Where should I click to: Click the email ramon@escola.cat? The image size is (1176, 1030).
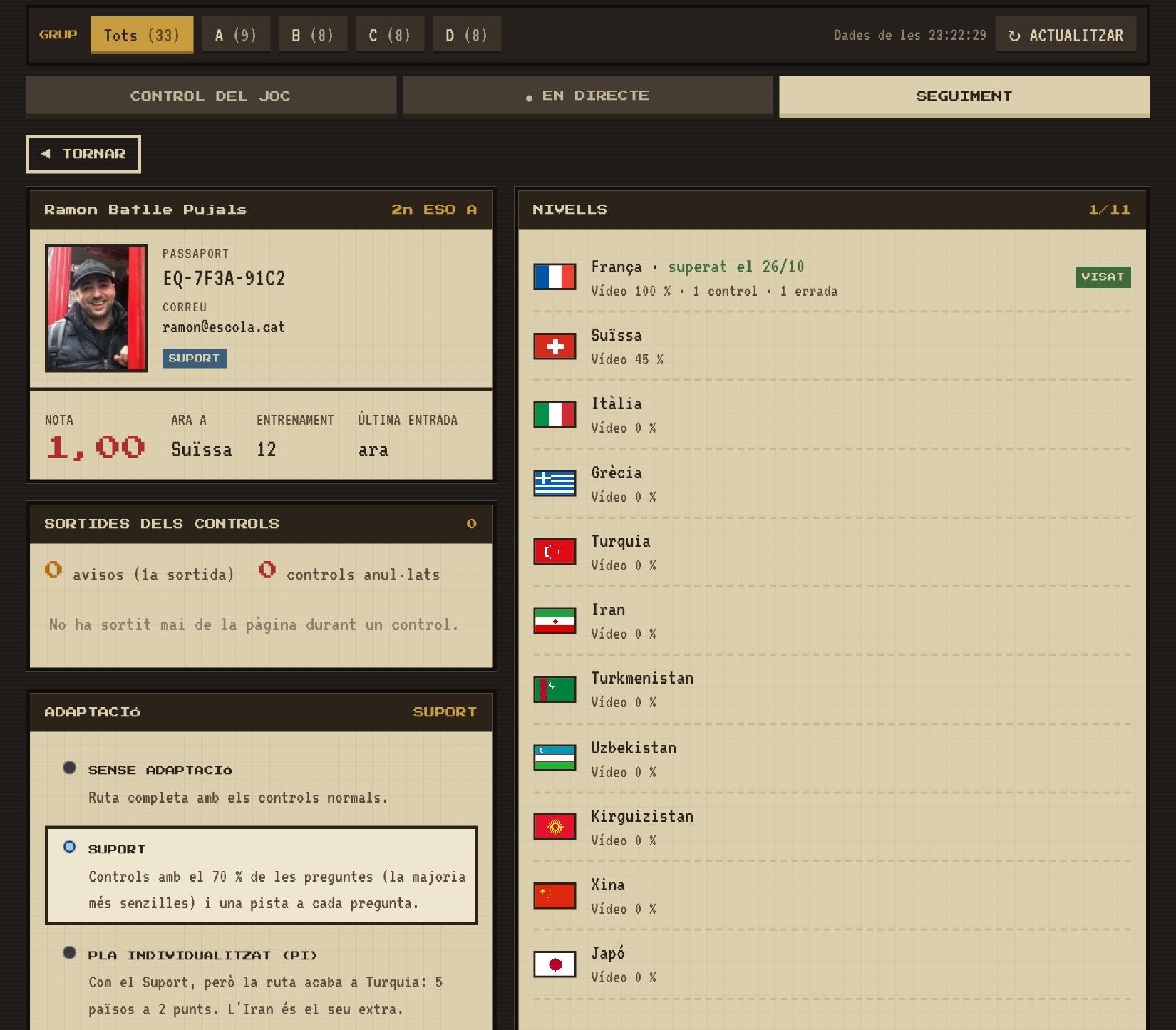[x=224, y=327]
